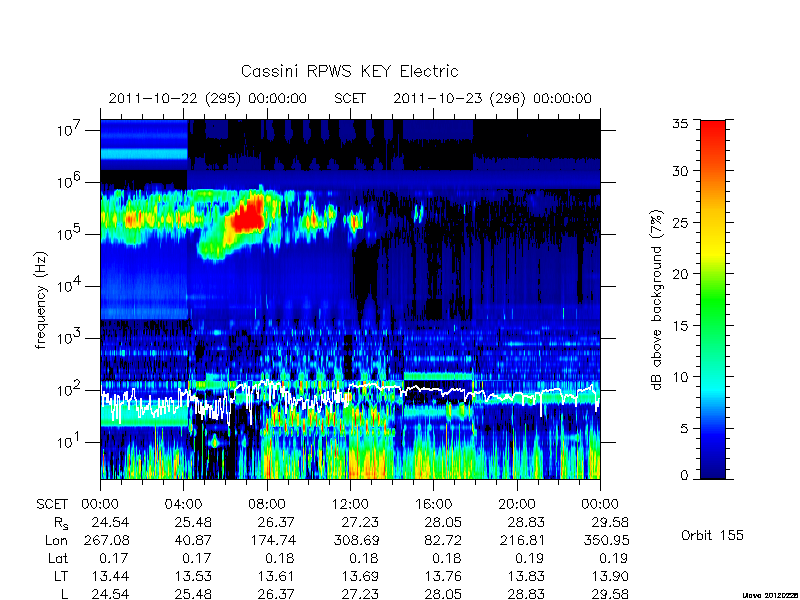Click the SCET row label below the plot
The height and width of the screenshot is (600, 800).
pyautogui.click(x=52, y=504)
